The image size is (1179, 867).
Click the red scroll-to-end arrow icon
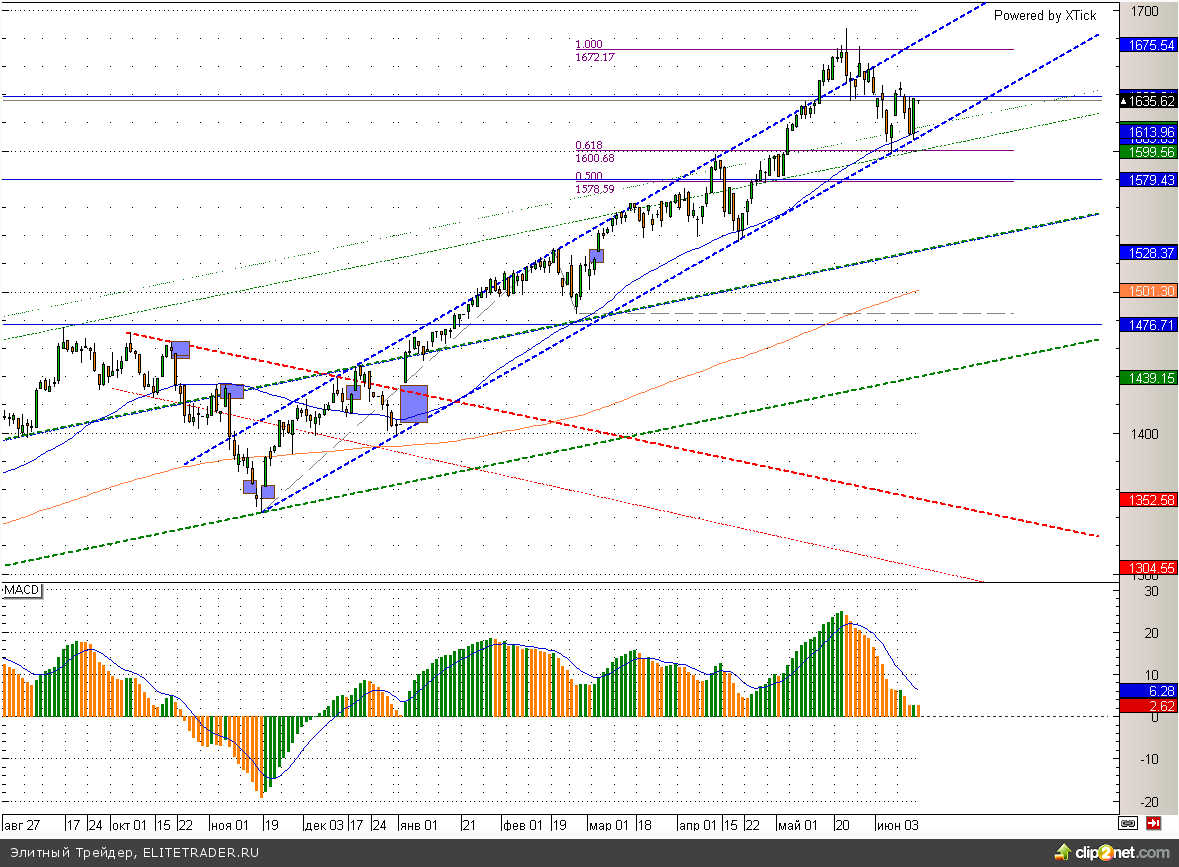pos(1153,824)
